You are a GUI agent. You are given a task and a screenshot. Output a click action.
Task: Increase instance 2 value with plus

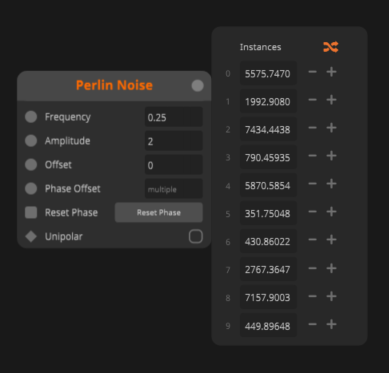click(331, 128)
